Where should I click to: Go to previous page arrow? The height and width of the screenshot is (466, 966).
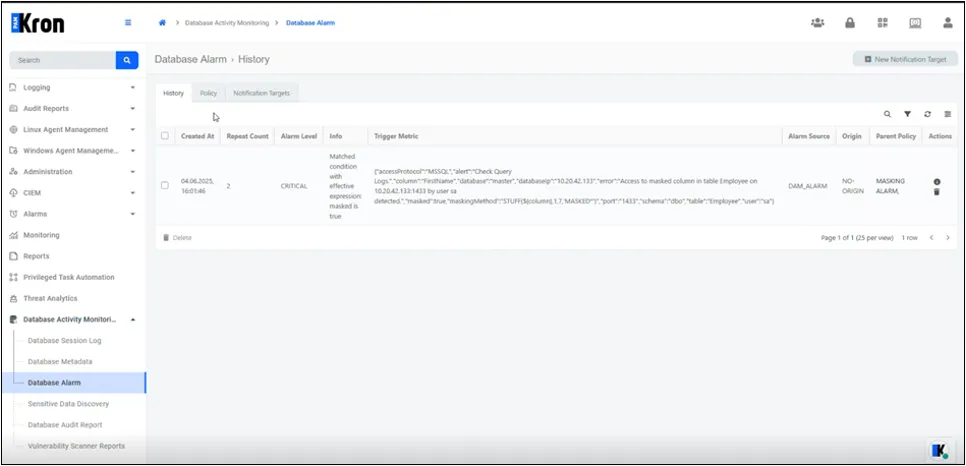point(932,237)
